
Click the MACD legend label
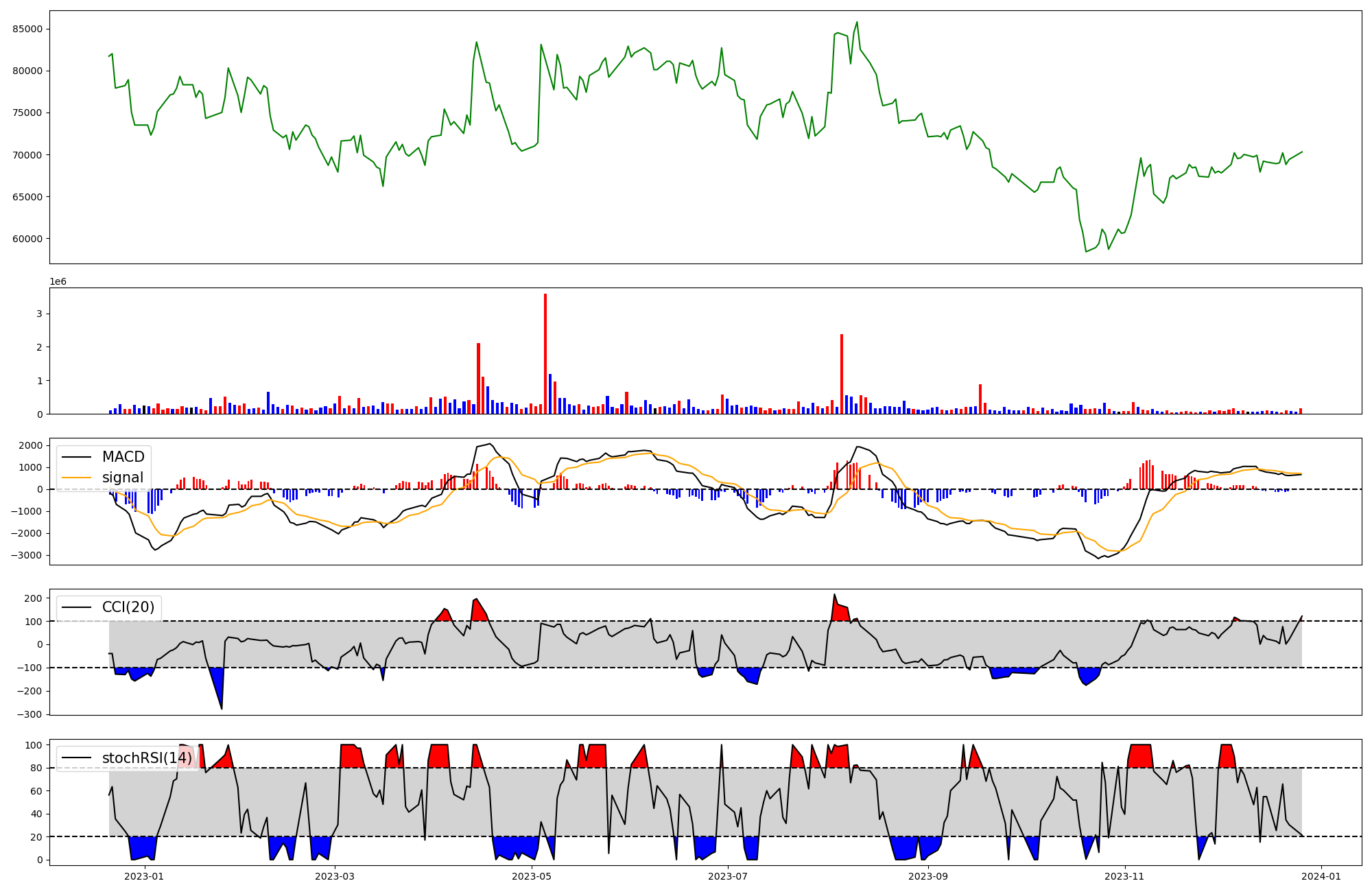[x=123, y=457]
